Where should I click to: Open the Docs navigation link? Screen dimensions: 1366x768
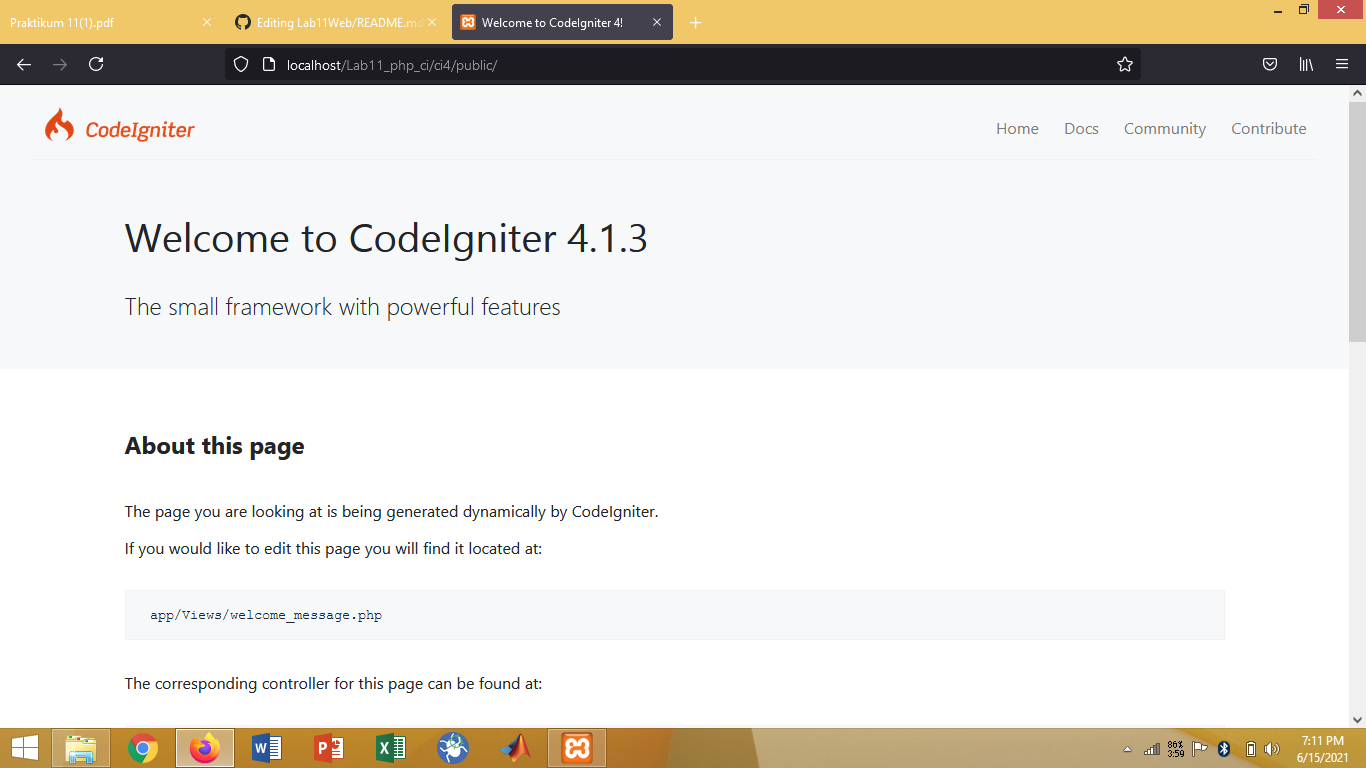tap(1081, 128)
